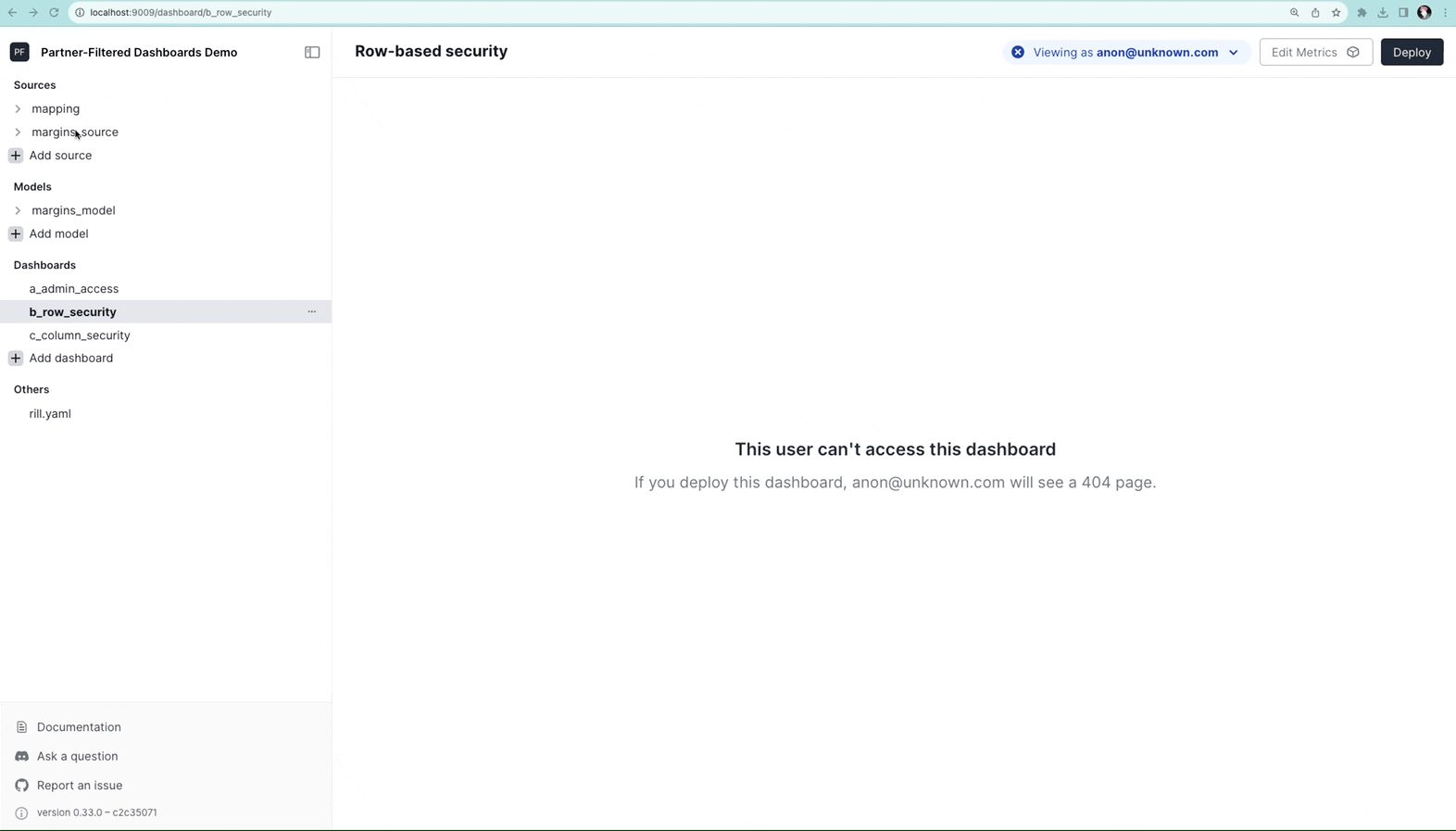Go back with the browser back arrow
Image resolution: width=1456 pixels, height=831 pixels.
coord(13,13)
